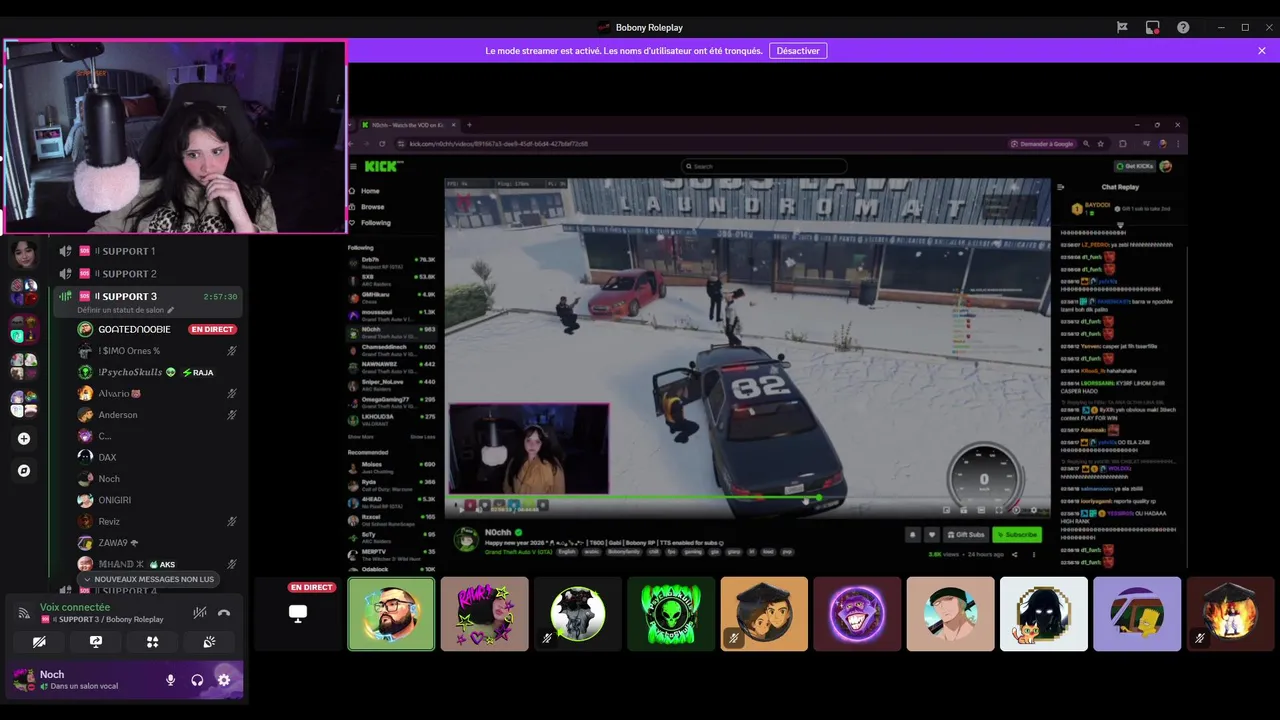Click the Kick search box in shared stream
This screenshot has height=720, width=1280.
(x=764, y=166)
